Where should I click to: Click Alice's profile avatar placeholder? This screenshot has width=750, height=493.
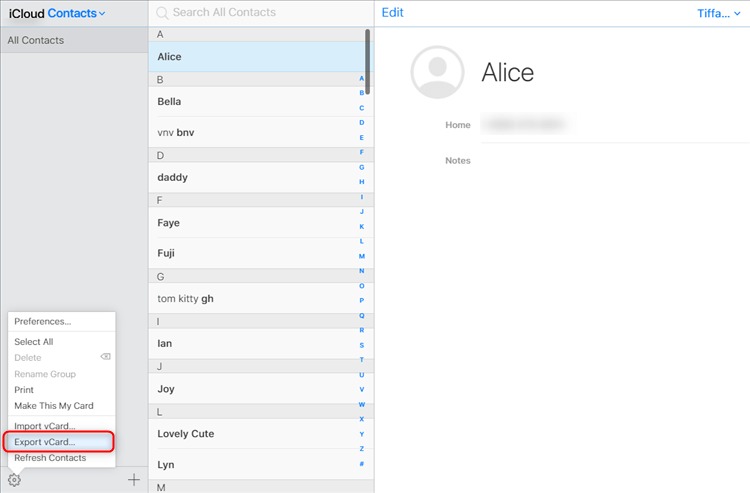click(x=436, y=72)
